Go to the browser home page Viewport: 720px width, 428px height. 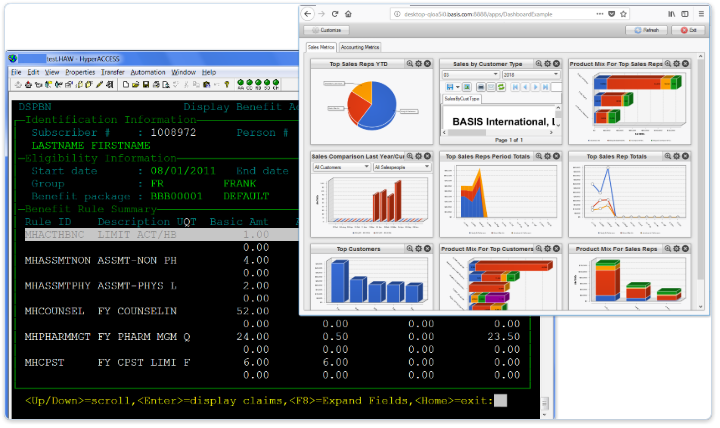[348, 14]
